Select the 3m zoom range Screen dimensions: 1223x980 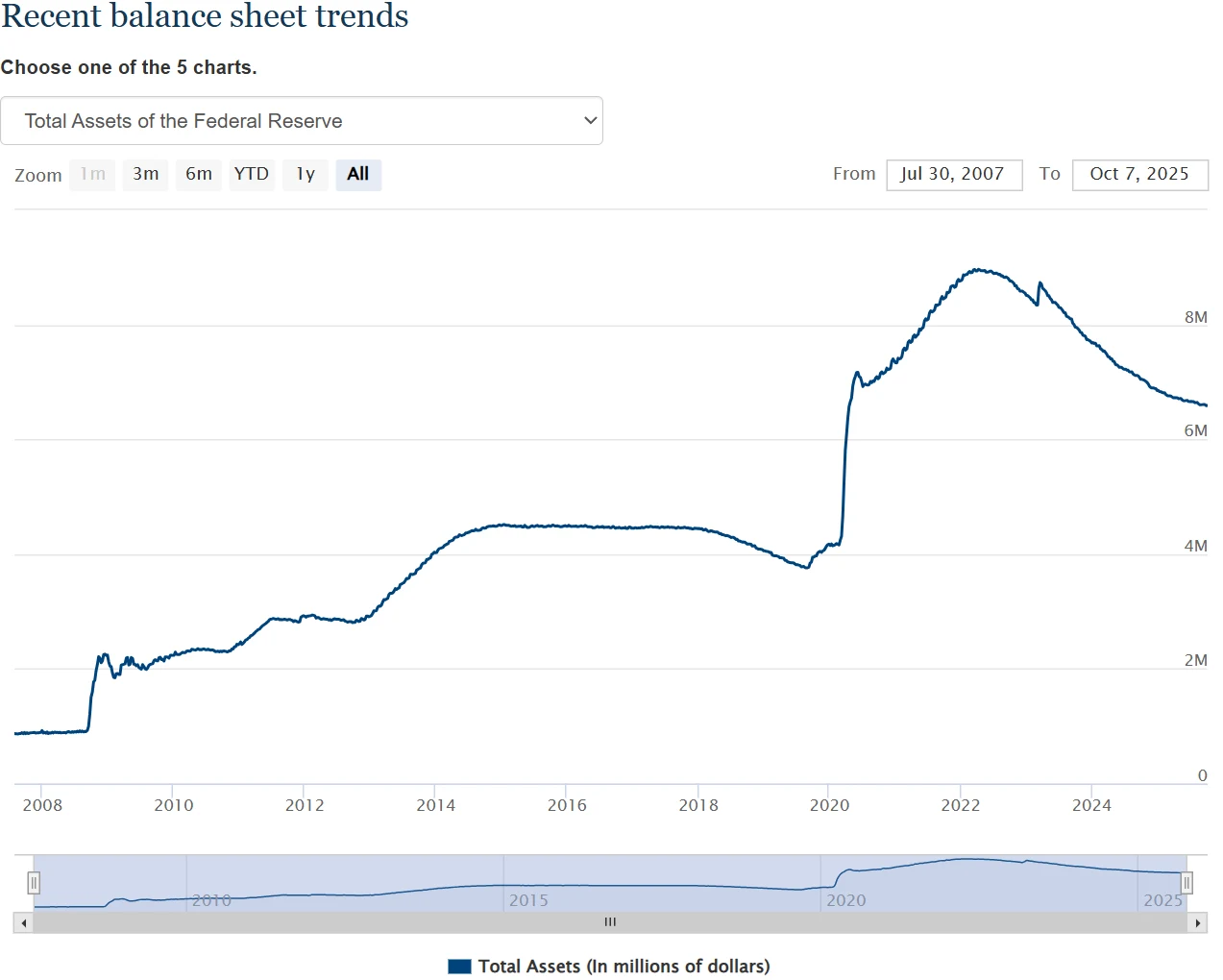point(146,174)
